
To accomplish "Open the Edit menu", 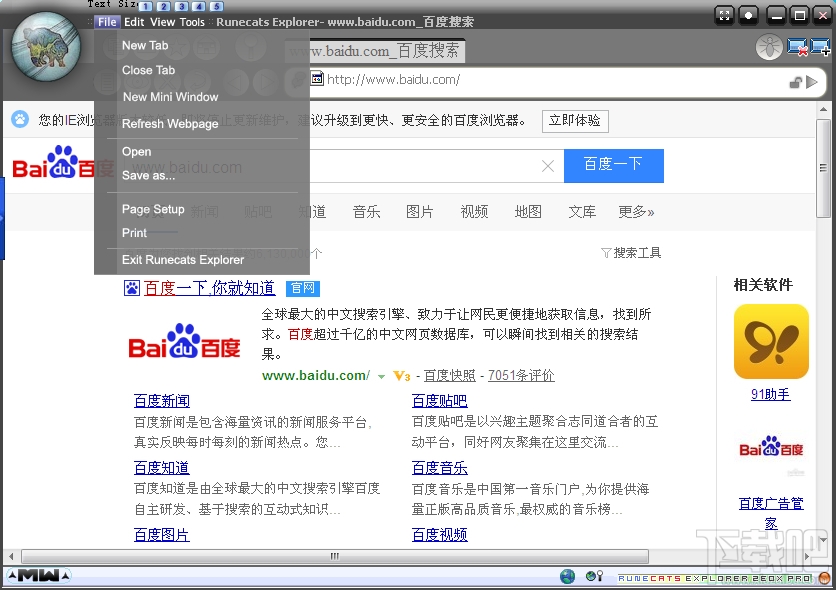I will [134, 22].
